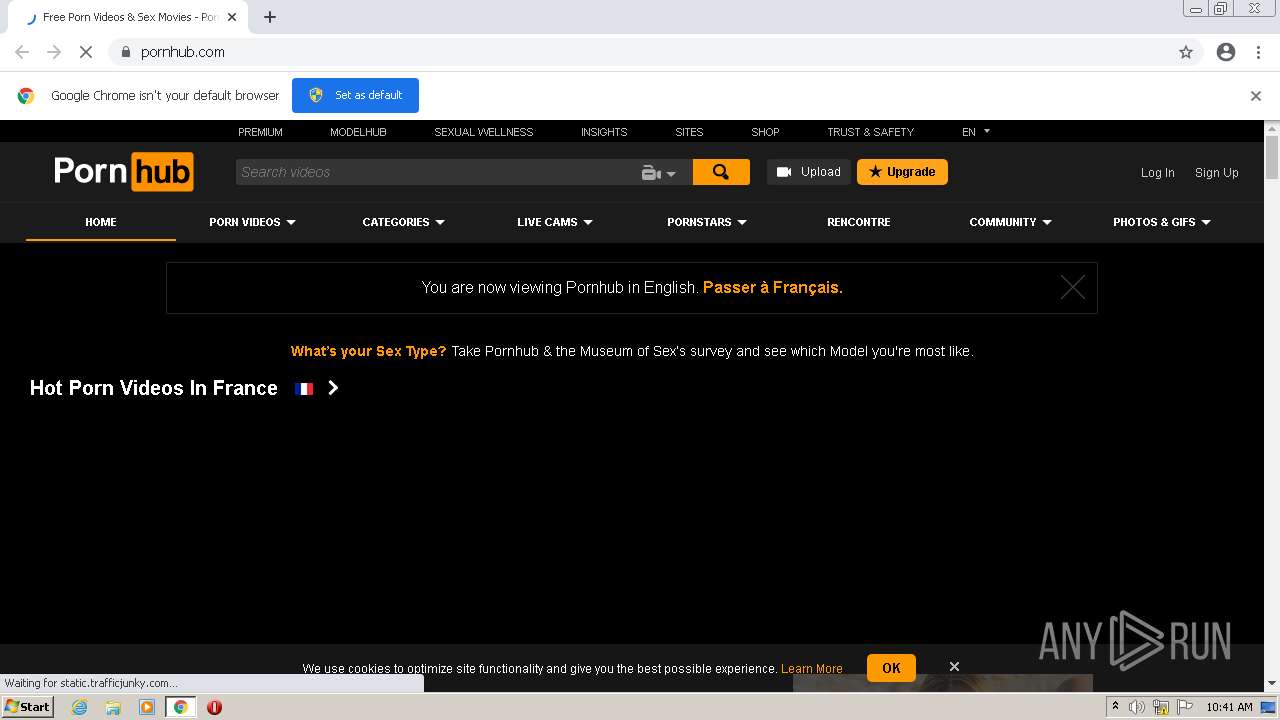Open the file explorer taskbar icon
The image size is (1280, 720).
tap(113, 707)
